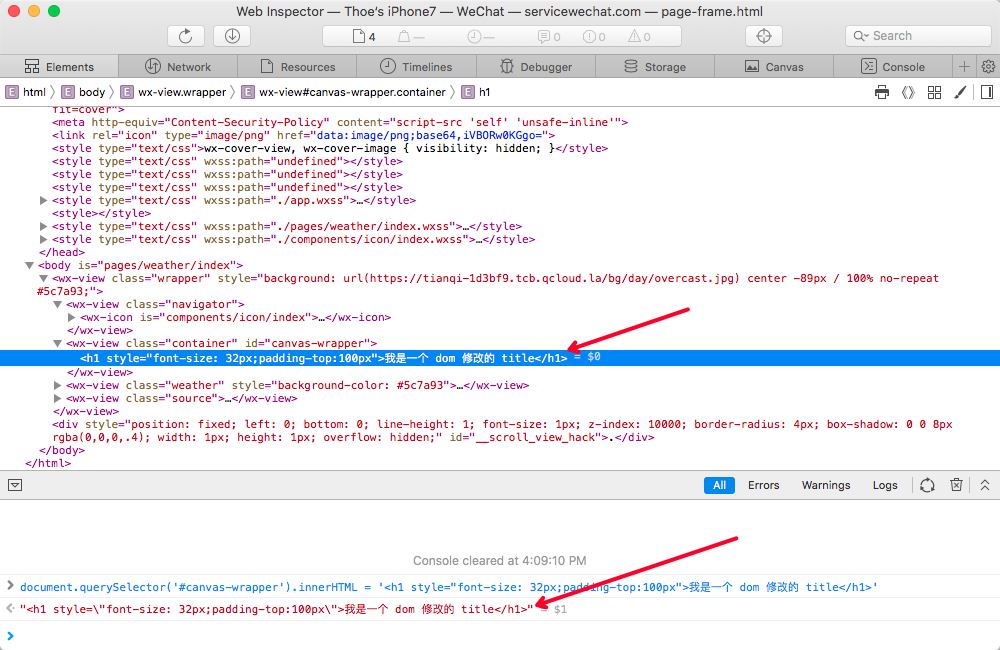Click the element selection crosshair icon
This screenshot has width=1000, height=650.
click(x=763, y=36)
